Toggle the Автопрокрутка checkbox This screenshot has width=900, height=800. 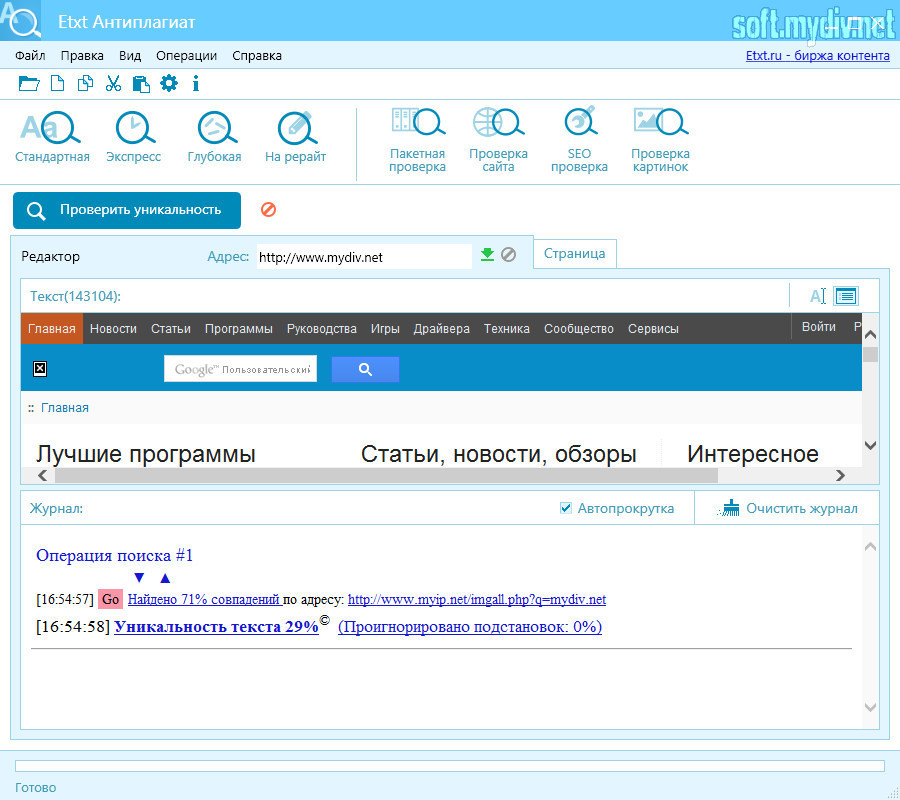pyautogui.click(x=566, y=508)
